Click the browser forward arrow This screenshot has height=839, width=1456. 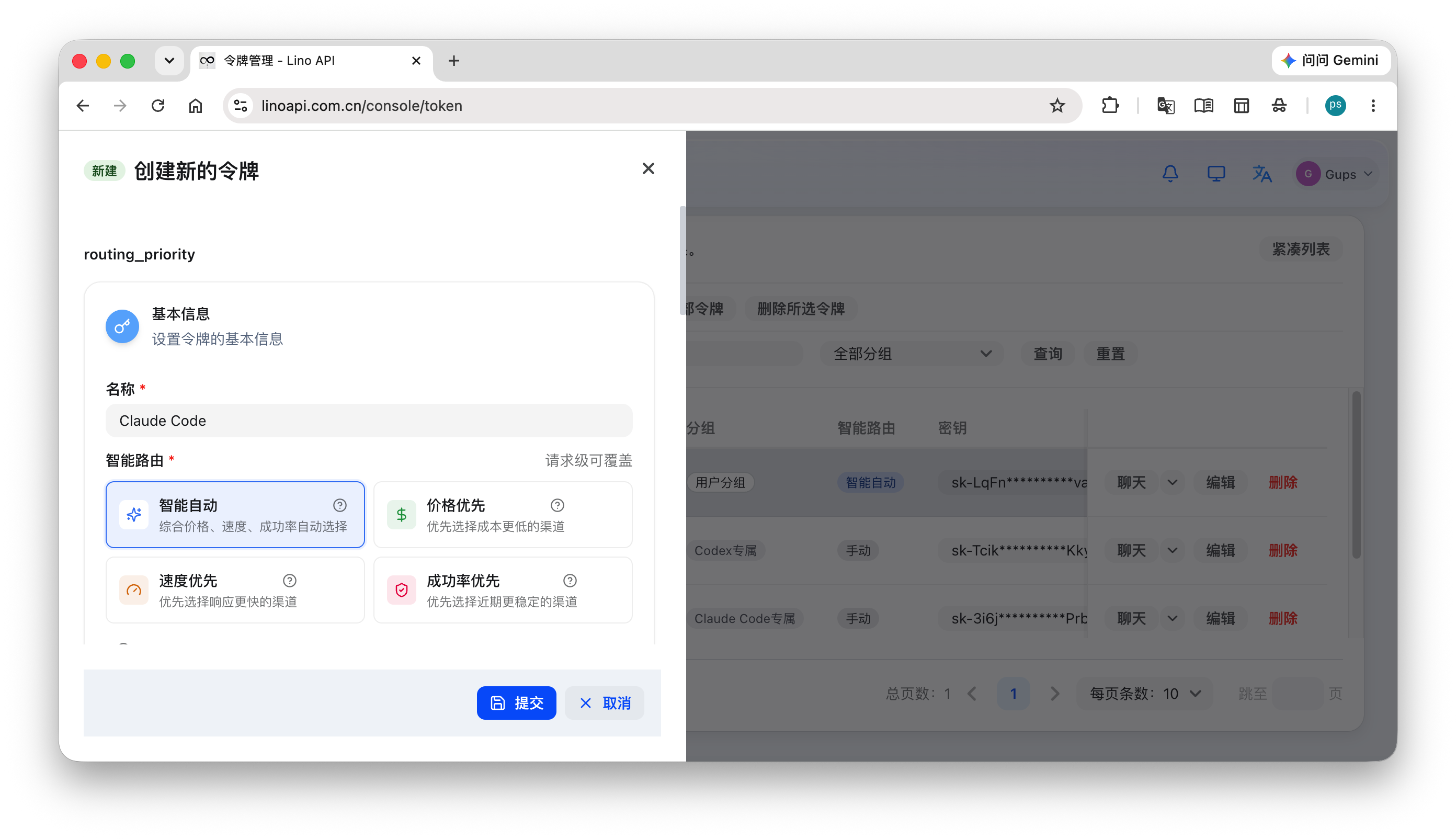coord(120,106)
